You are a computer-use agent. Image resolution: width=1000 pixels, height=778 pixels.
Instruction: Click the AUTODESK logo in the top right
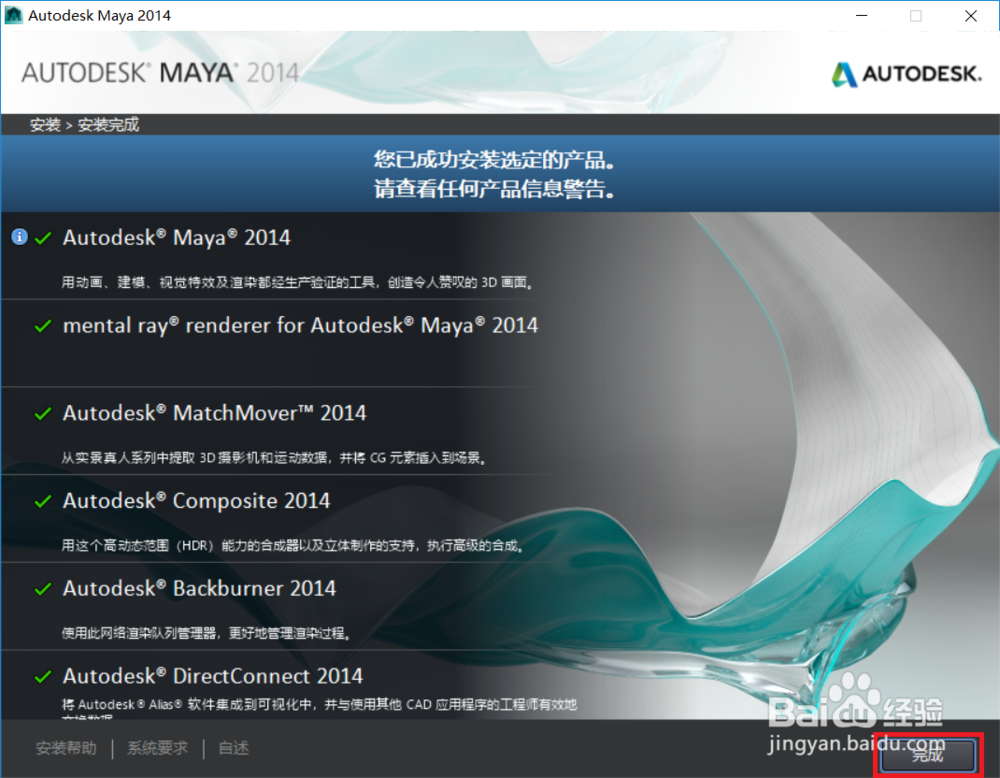906,74
